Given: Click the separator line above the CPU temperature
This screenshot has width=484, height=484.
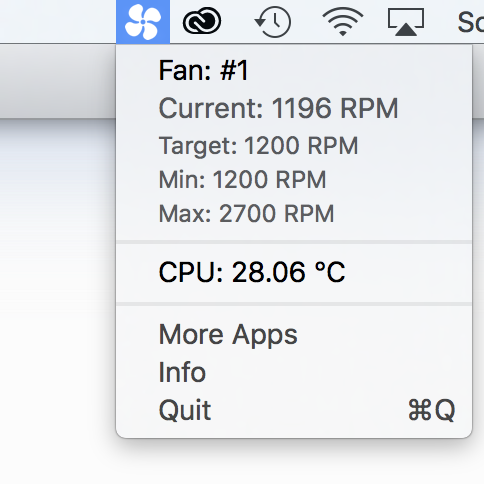Looking at the screenshot, I should pos(294,242).
